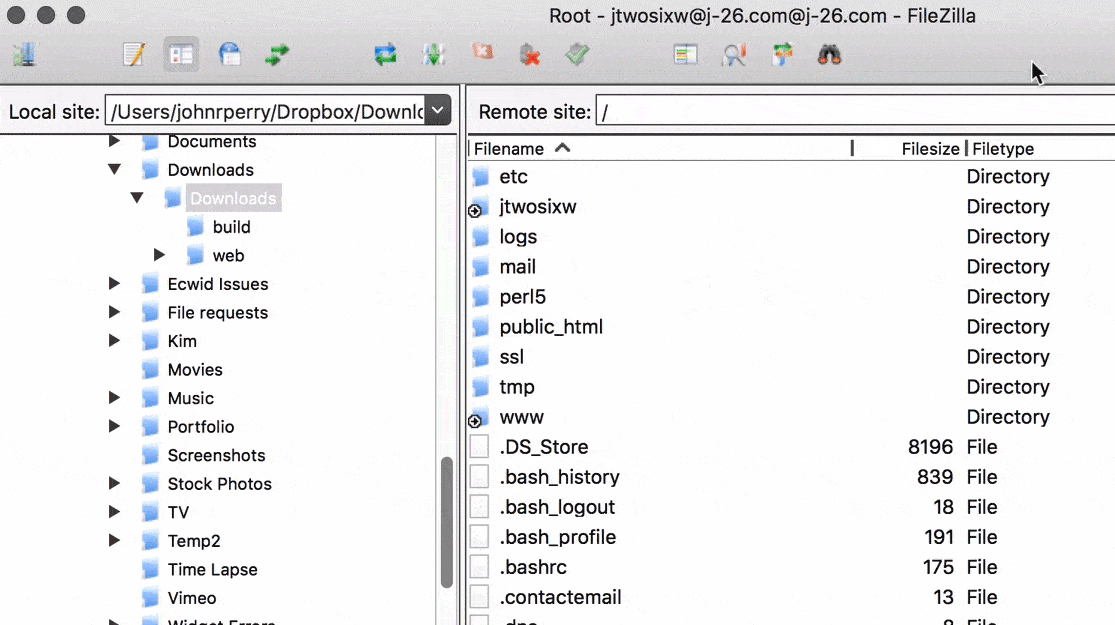Toggle transfer queue display icon
The height and width of the screenshot is (625, 1115).
tap(277, 54)
